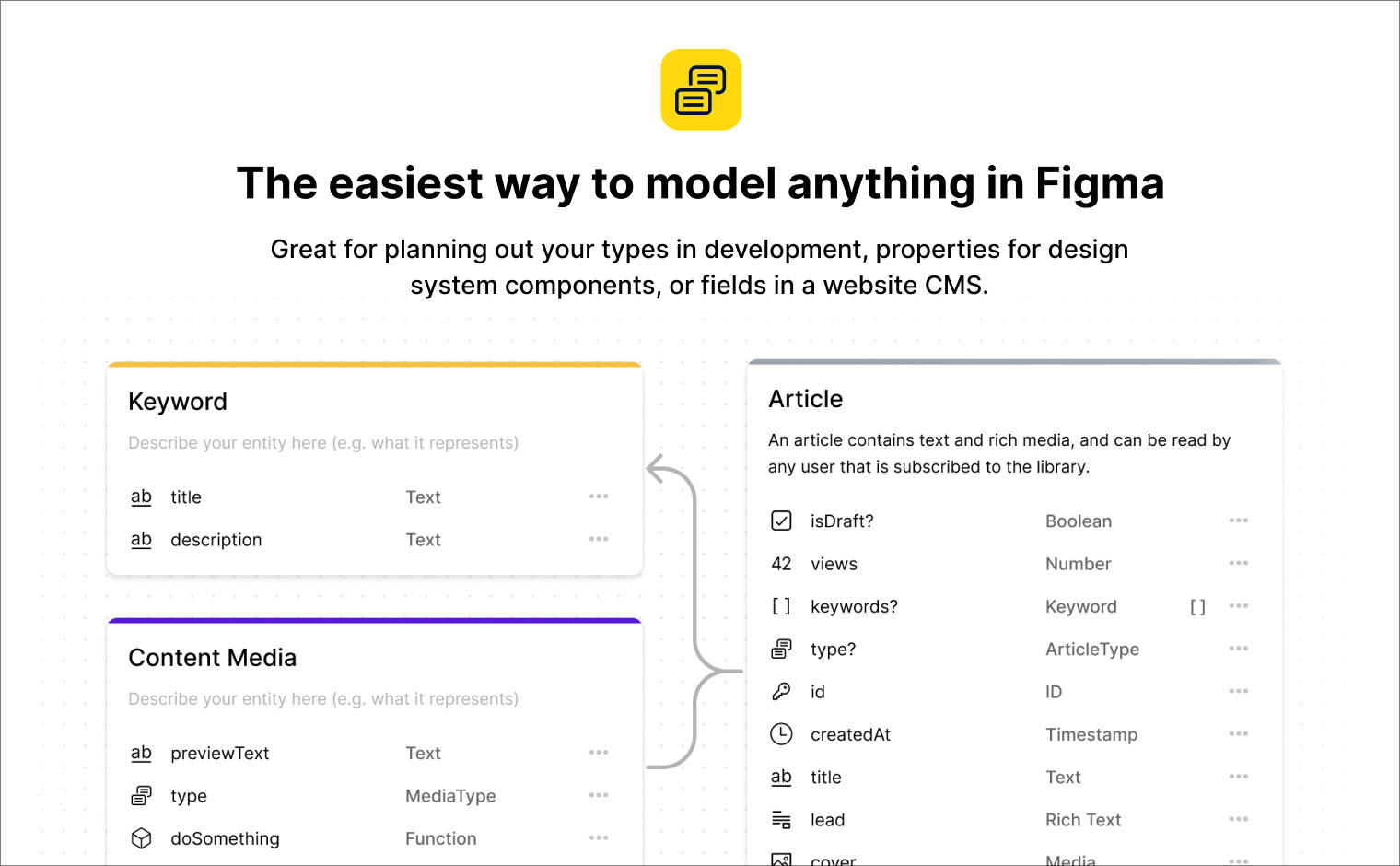Click the key icon beside the id field

[x=780, y=691]
